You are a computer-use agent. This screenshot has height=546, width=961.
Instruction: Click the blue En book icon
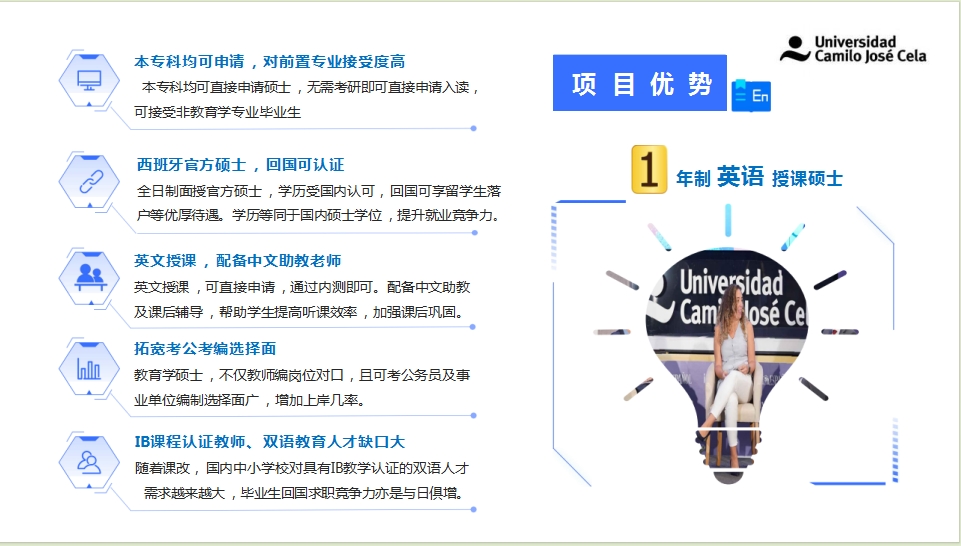pos(751,96)
